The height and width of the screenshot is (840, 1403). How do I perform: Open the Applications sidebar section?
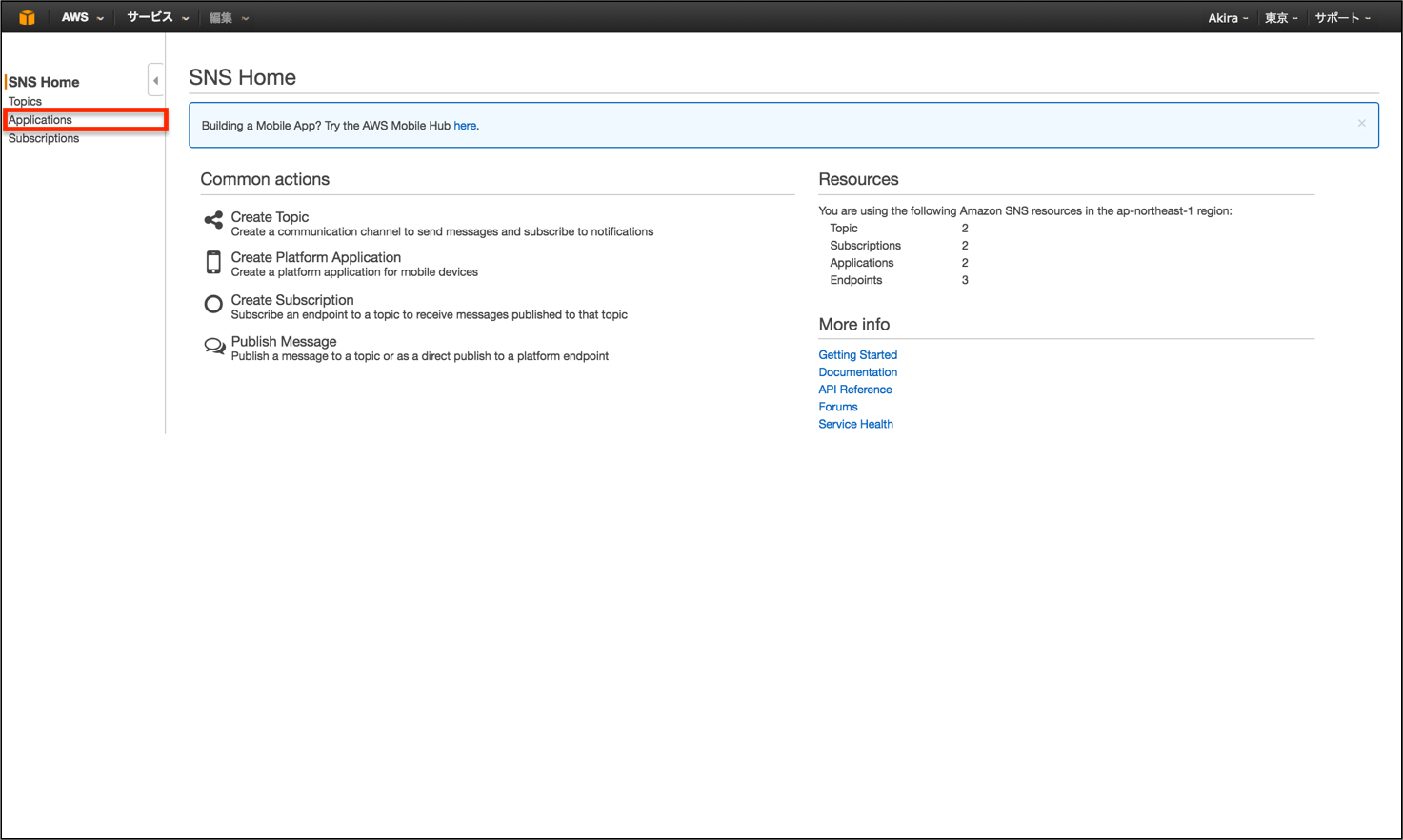39,119
